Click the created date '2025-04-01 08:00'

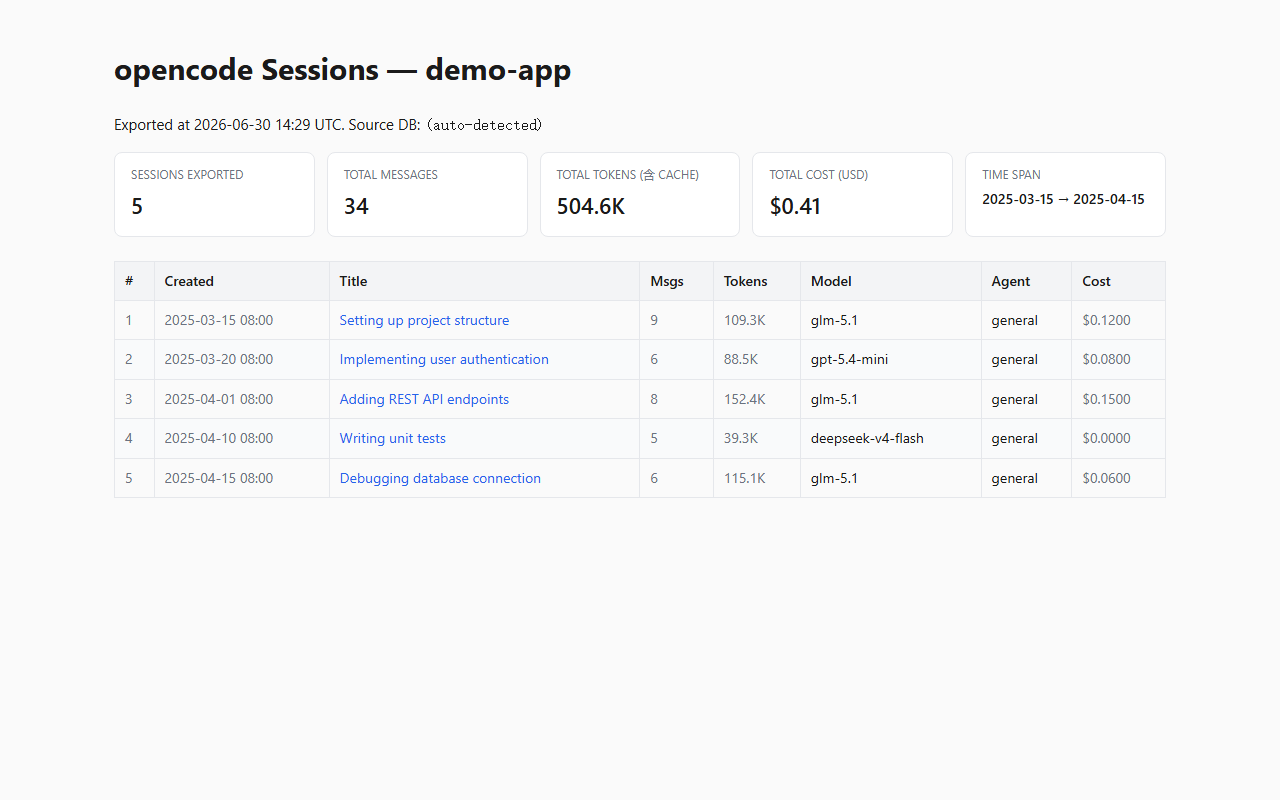[x=219, y=399]
